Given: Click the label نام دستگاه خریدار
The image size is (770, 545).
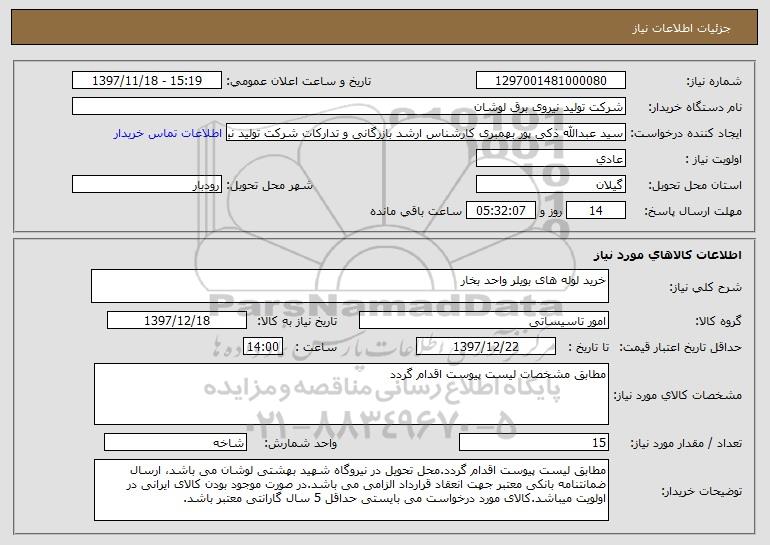Looking at the screenshot, I should pyautogui.click(x=695, y=108).
